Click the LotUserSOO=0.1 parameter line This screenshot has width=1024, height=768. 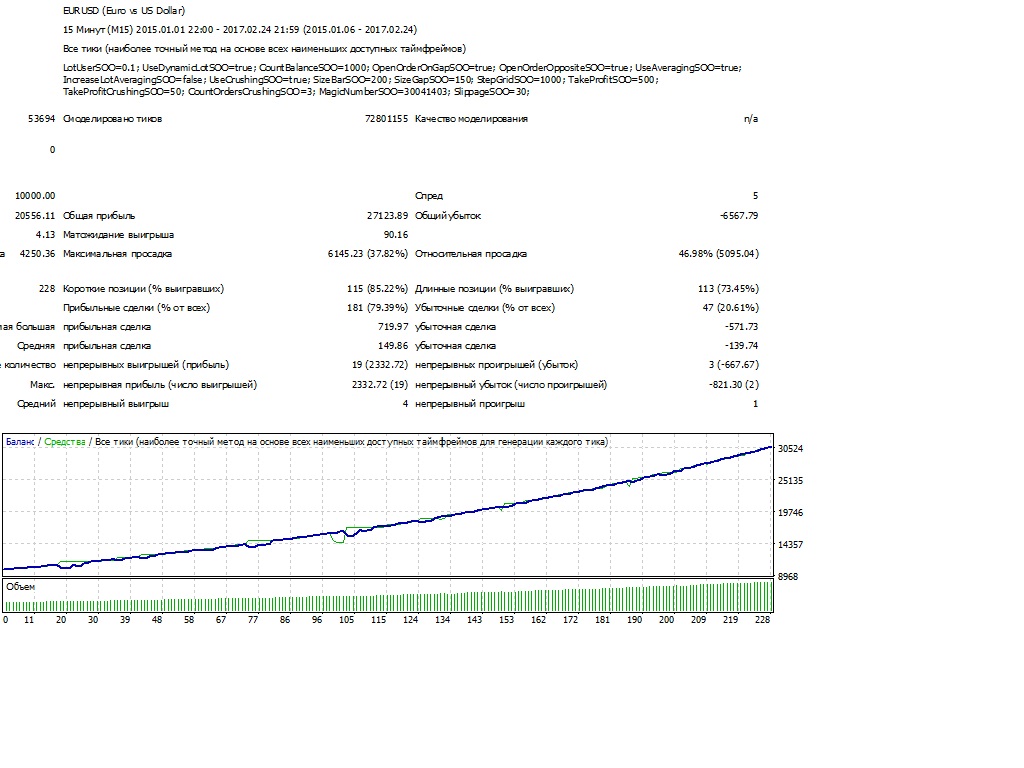tap(402, 67)
